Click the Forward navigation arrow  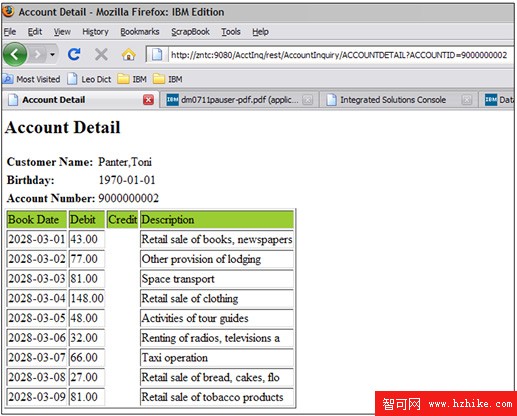point(38,54)
